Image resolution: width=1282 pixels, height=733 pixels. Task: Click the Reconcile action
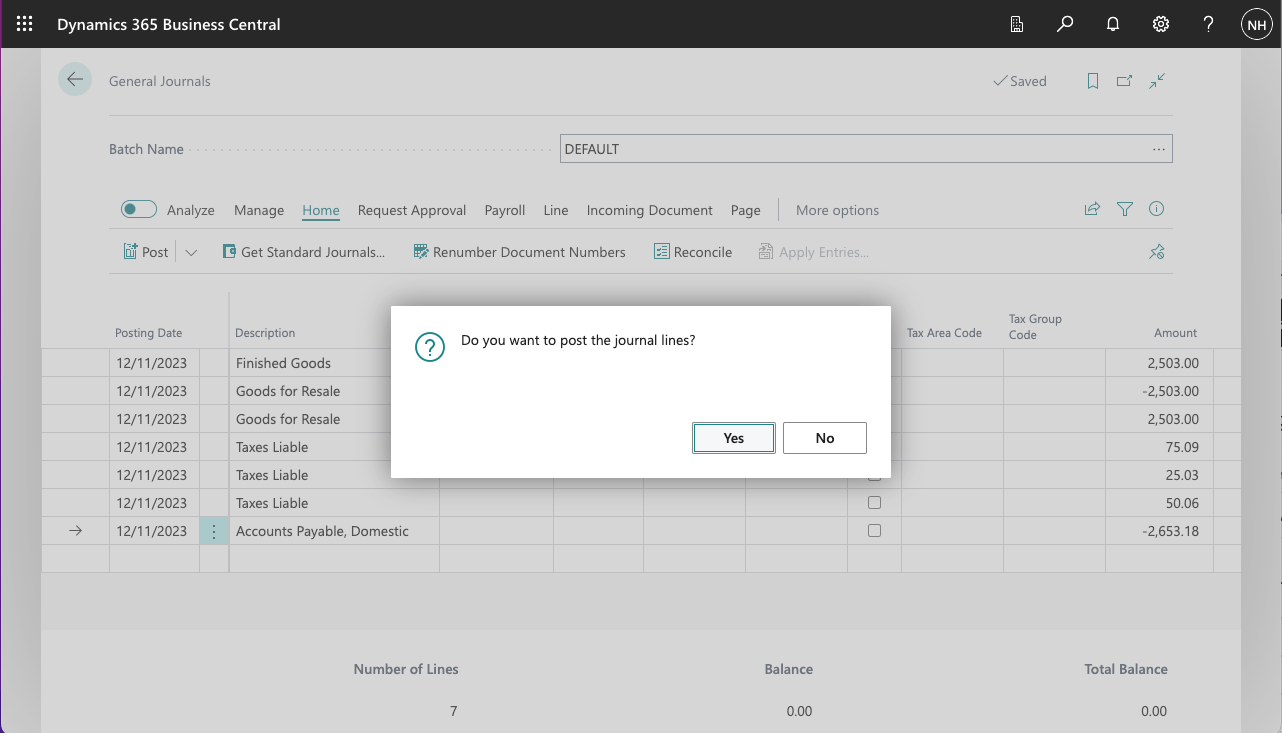coord(693,252)
